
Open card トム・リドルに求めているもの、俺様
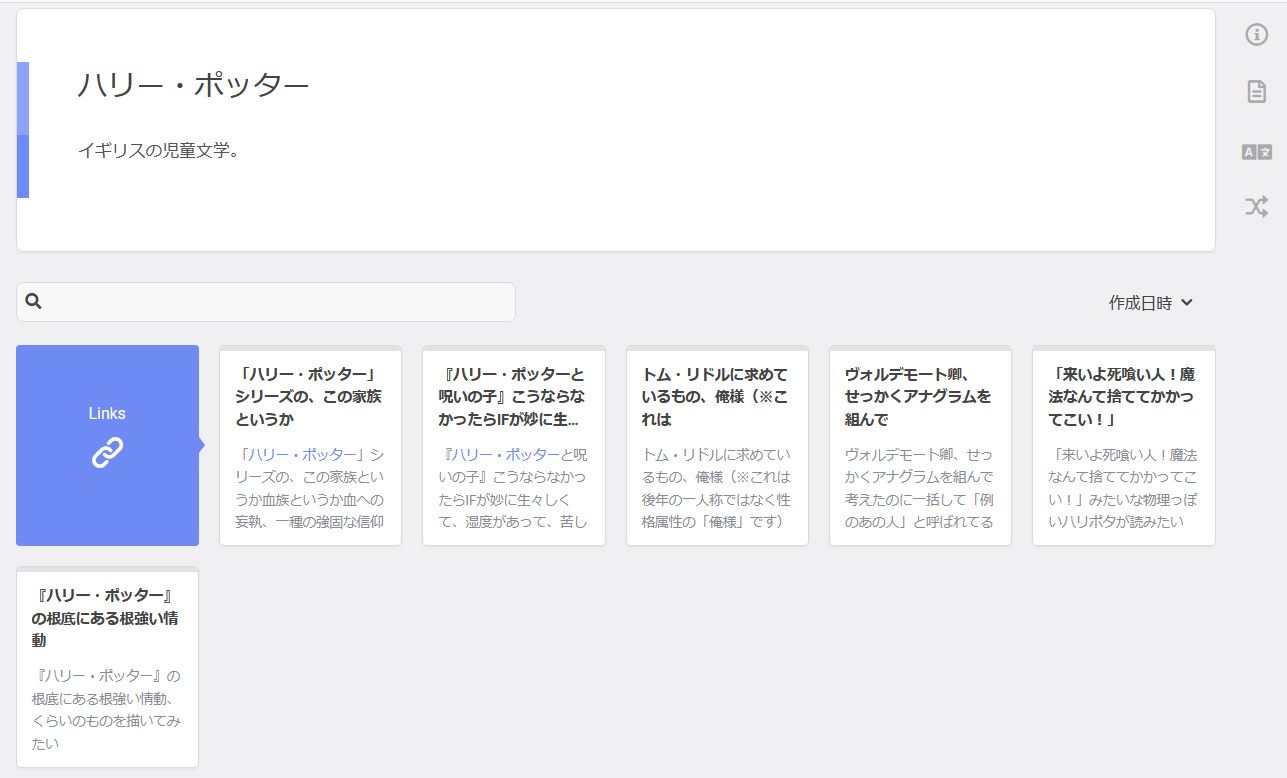point(717,445)
